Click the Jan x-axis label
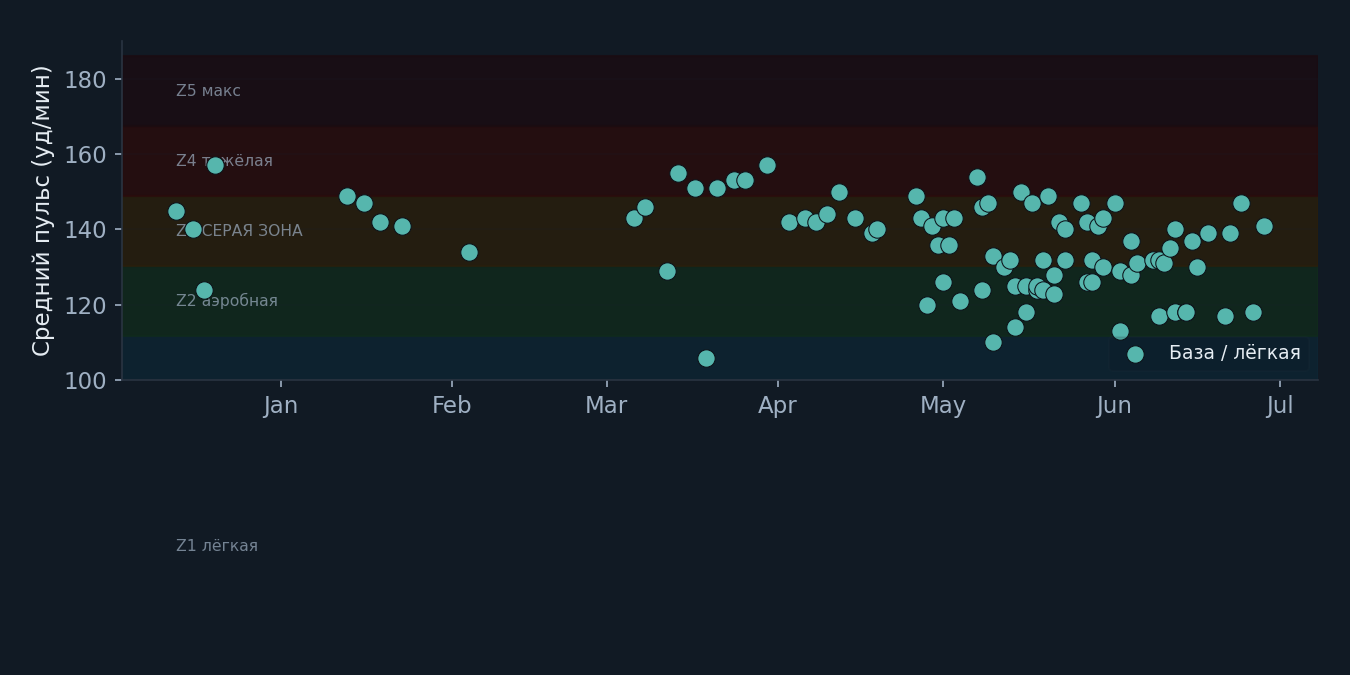This screenshot has width=1350, height=675. tap(281, 406)
